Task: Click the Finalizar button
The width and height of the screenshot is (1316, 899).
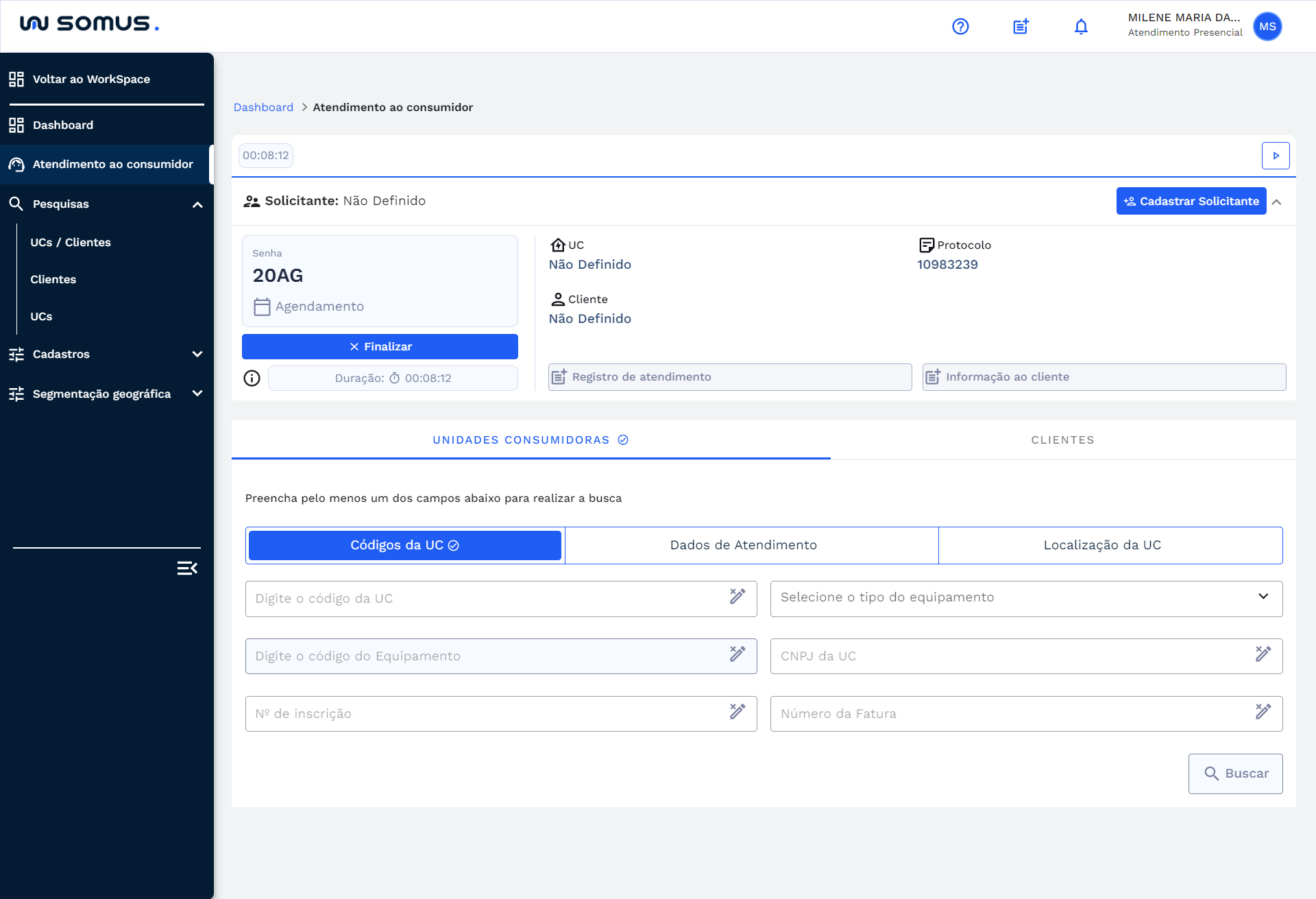Action: tap(380, 346)
